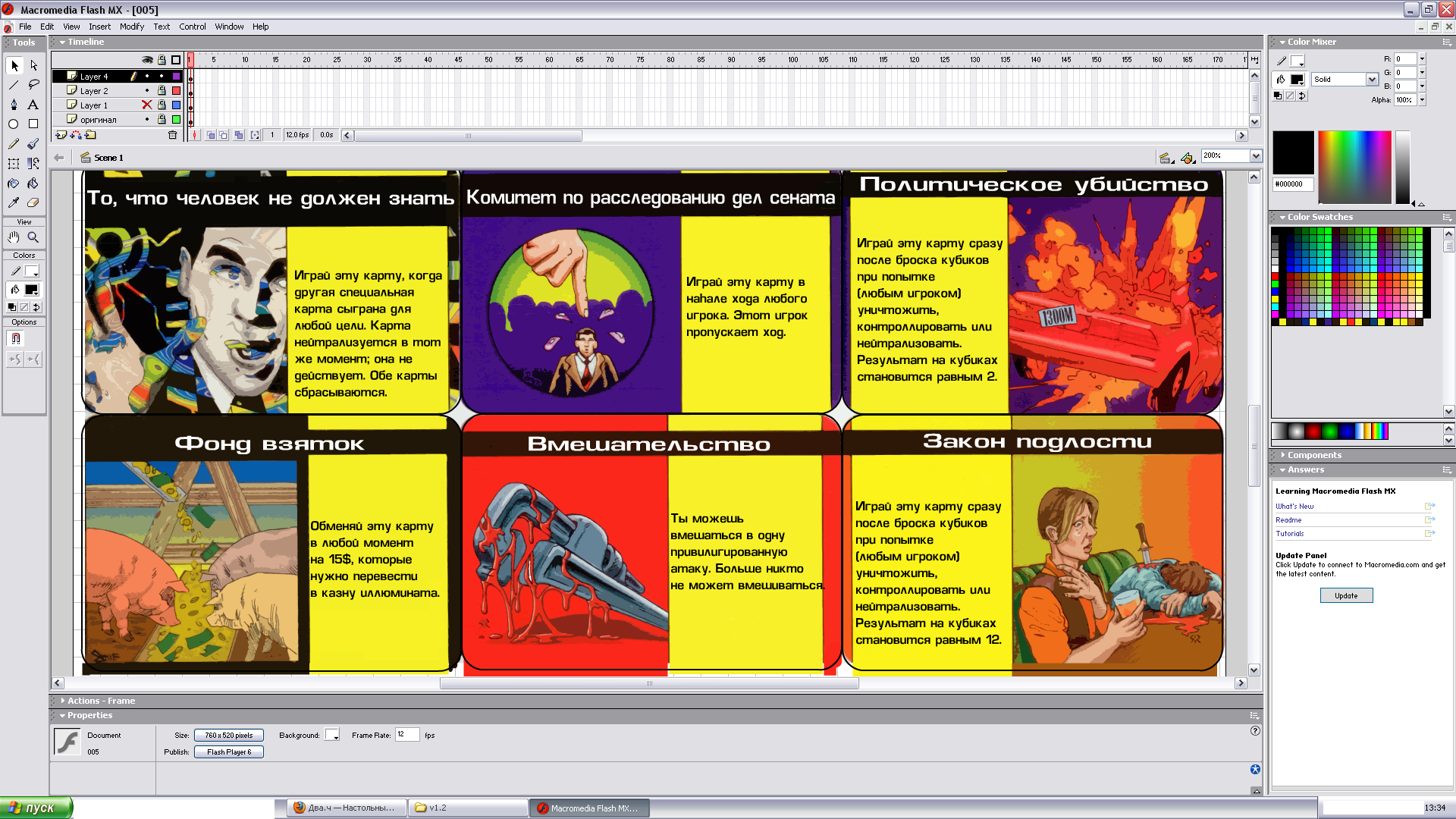Click the Flash Player 6 publish button
This screenshot has width=1456, height=819.
pyautogui.click(x=229, y=752)
